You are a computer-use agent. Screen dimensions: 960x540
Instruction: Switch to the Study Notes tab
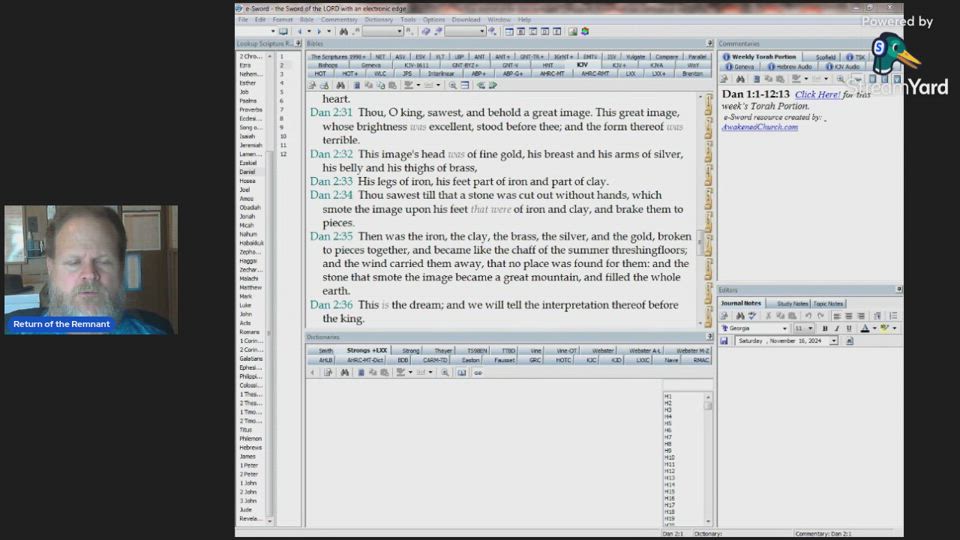792,303
